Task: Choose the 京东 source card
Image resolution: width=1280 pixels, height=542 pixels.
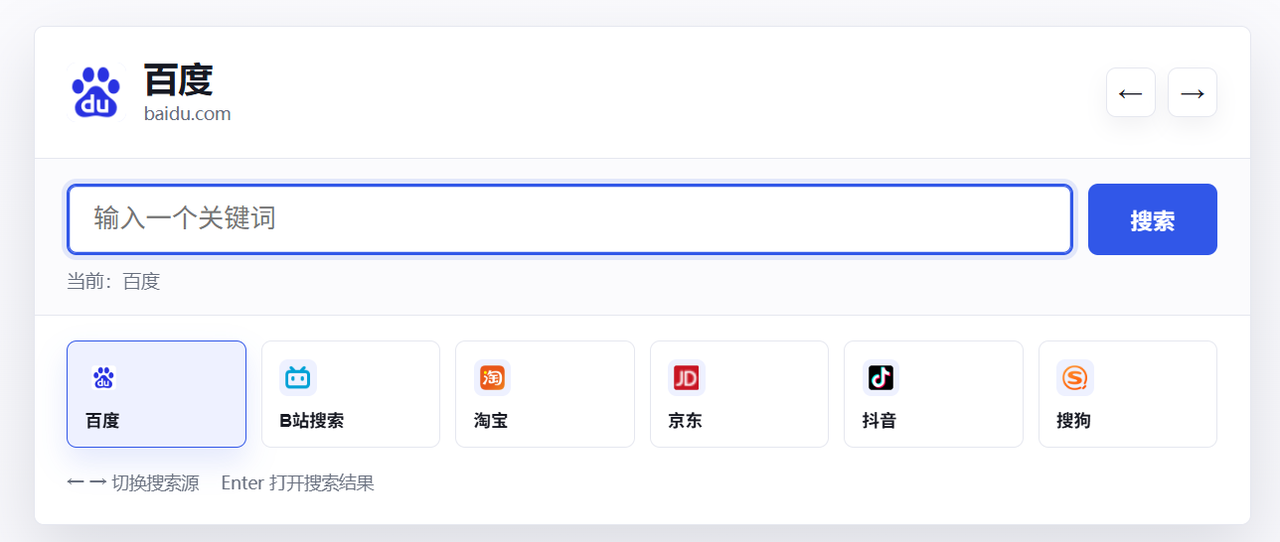Action: tap(739, 394)
